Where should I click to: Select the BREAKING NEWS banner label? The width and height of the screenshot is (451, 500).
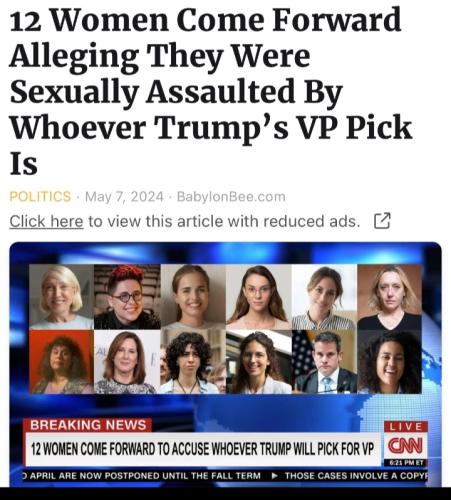pos(88,425)
